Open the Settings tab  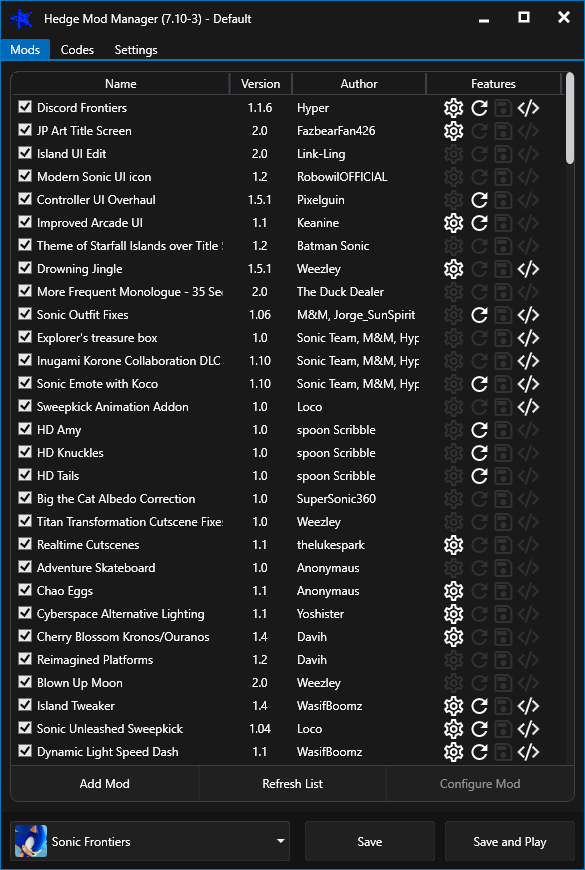tap(135, 49)
